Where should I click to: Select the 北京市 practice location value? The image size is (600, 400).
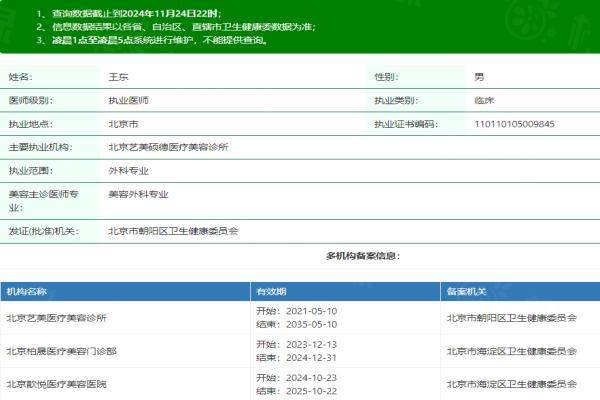tap(123, 124)
